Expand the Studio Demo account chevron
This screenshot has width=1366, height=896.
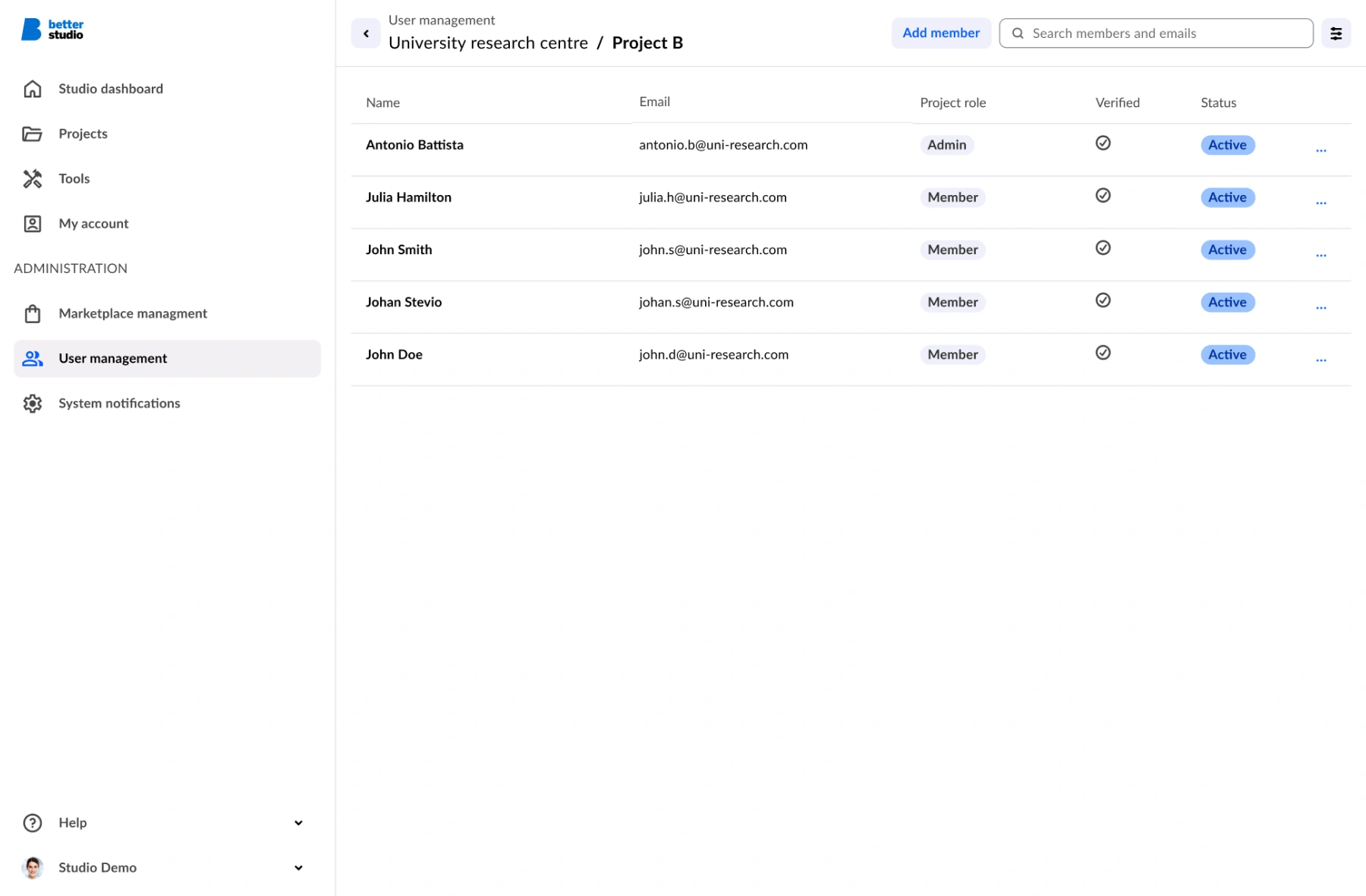pyautogui.click(x=298, y=867)
